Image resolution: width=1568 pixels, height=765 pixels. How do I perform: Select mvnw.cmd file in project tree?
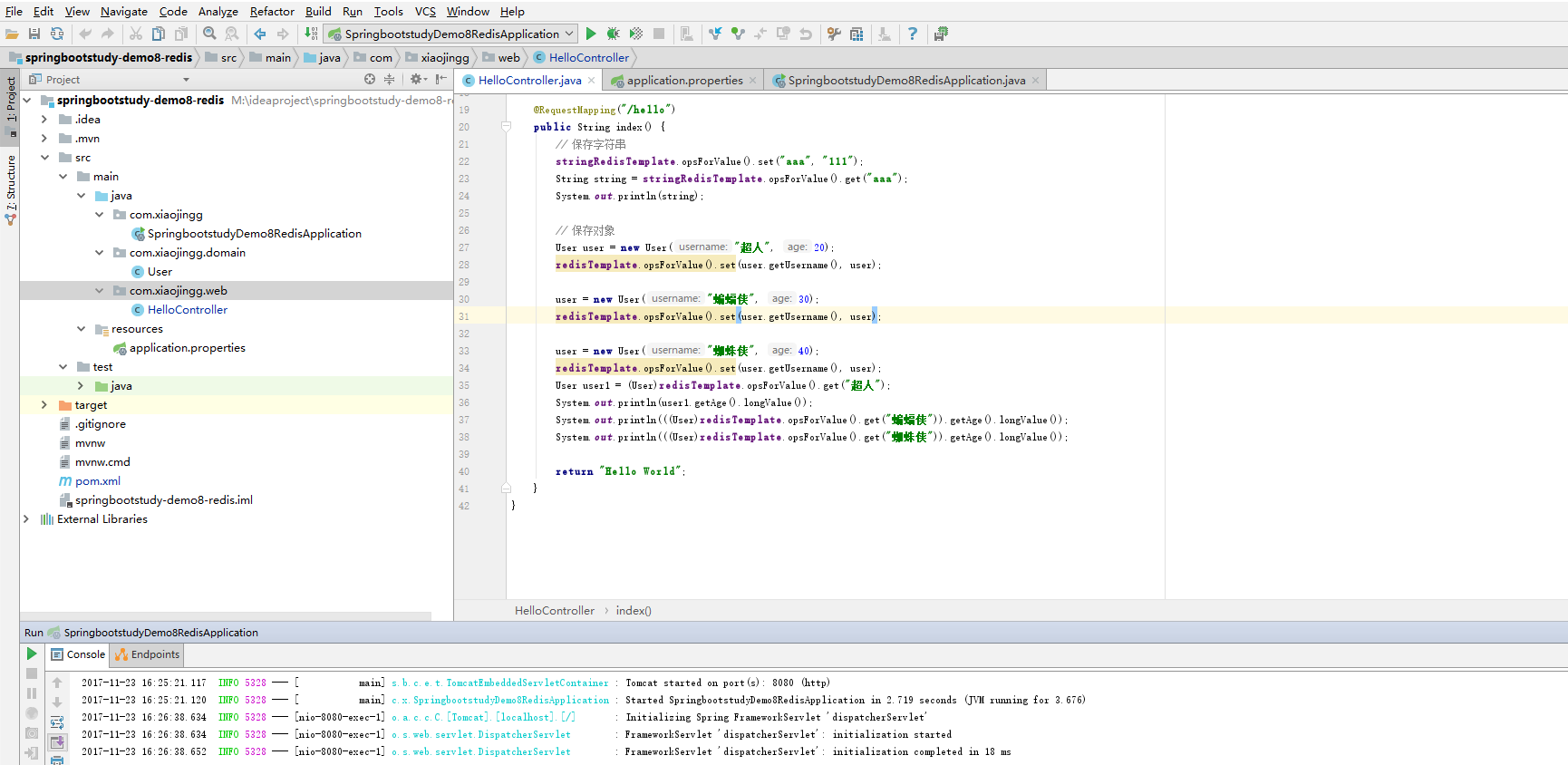[x=102, y=461]
